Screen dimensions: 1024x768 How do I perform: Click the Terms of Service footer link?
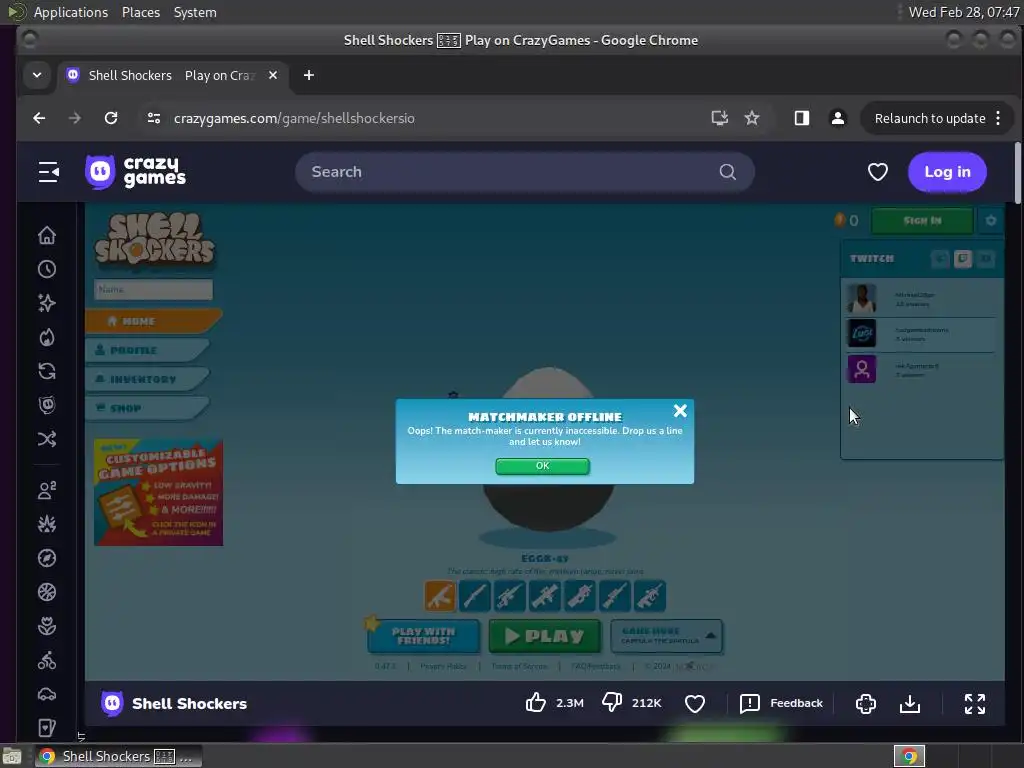(x=519, y=666)
